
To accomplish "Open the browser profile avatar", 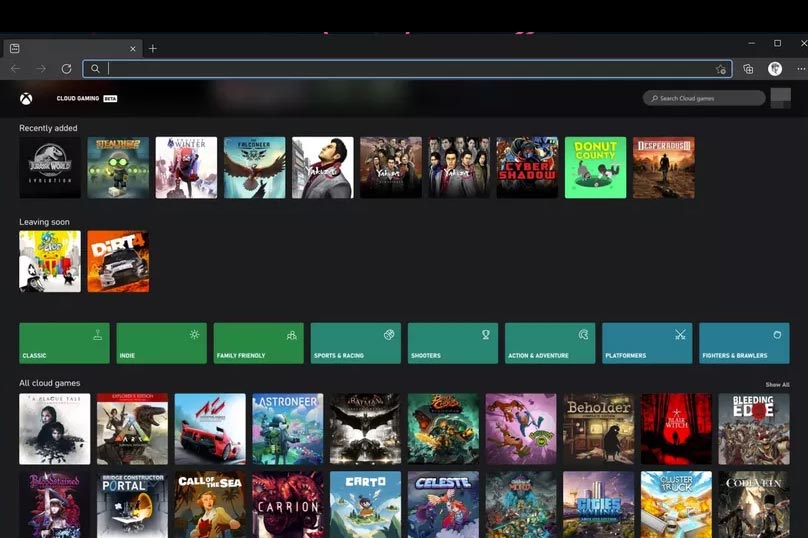I will [775, 69].
